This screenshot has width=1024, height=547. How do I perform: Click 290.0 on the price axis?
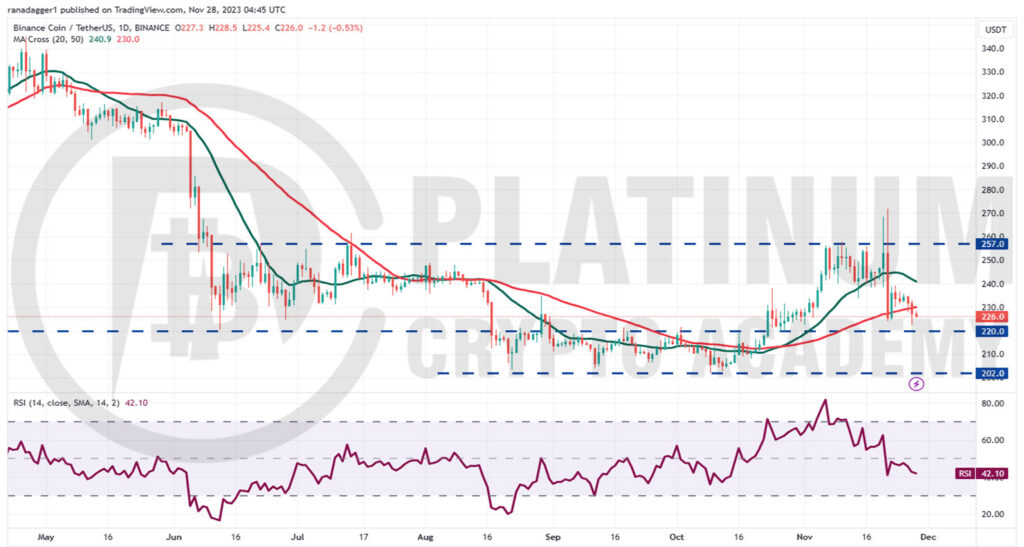click(x=993, y=166)
